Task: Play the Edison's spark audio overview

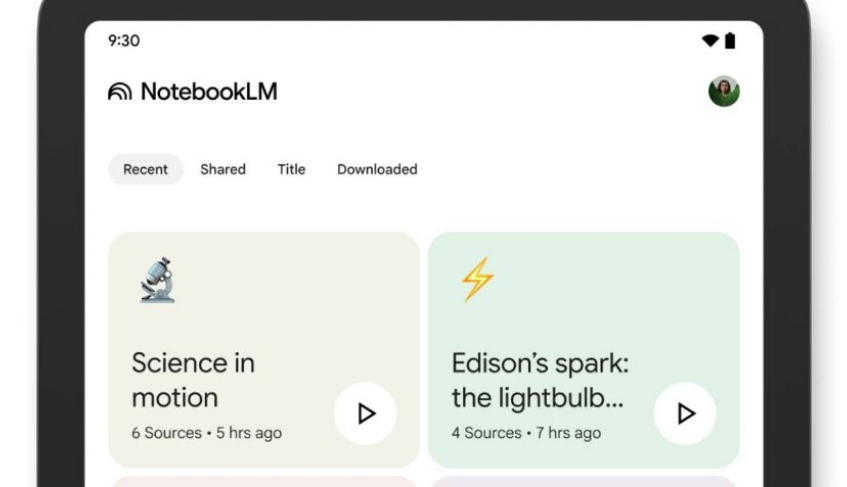Action: (x=685, y=413)
